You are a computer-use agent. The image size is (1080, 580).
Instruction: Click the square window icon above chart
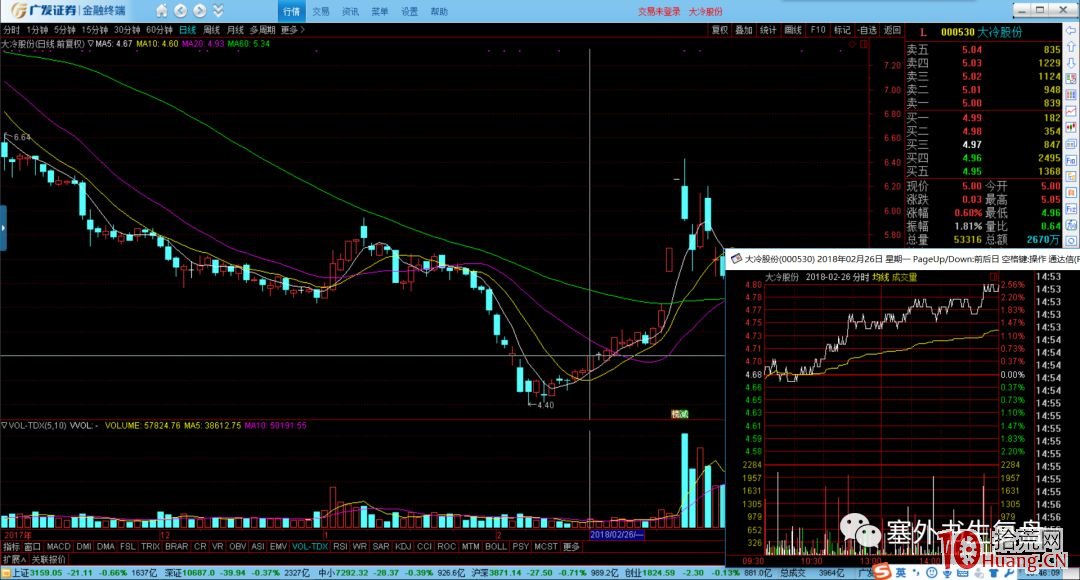[x=864, y=44]
